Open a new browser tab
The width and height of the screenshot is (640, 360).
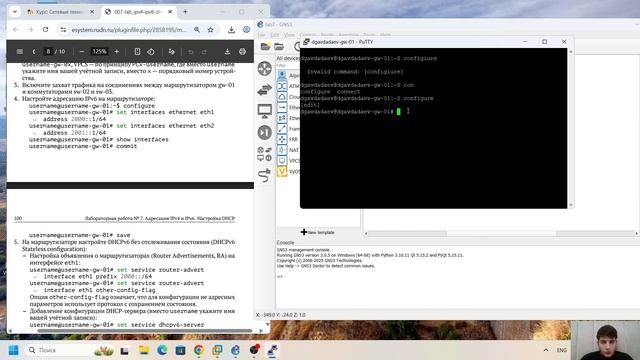pos(185,12)
